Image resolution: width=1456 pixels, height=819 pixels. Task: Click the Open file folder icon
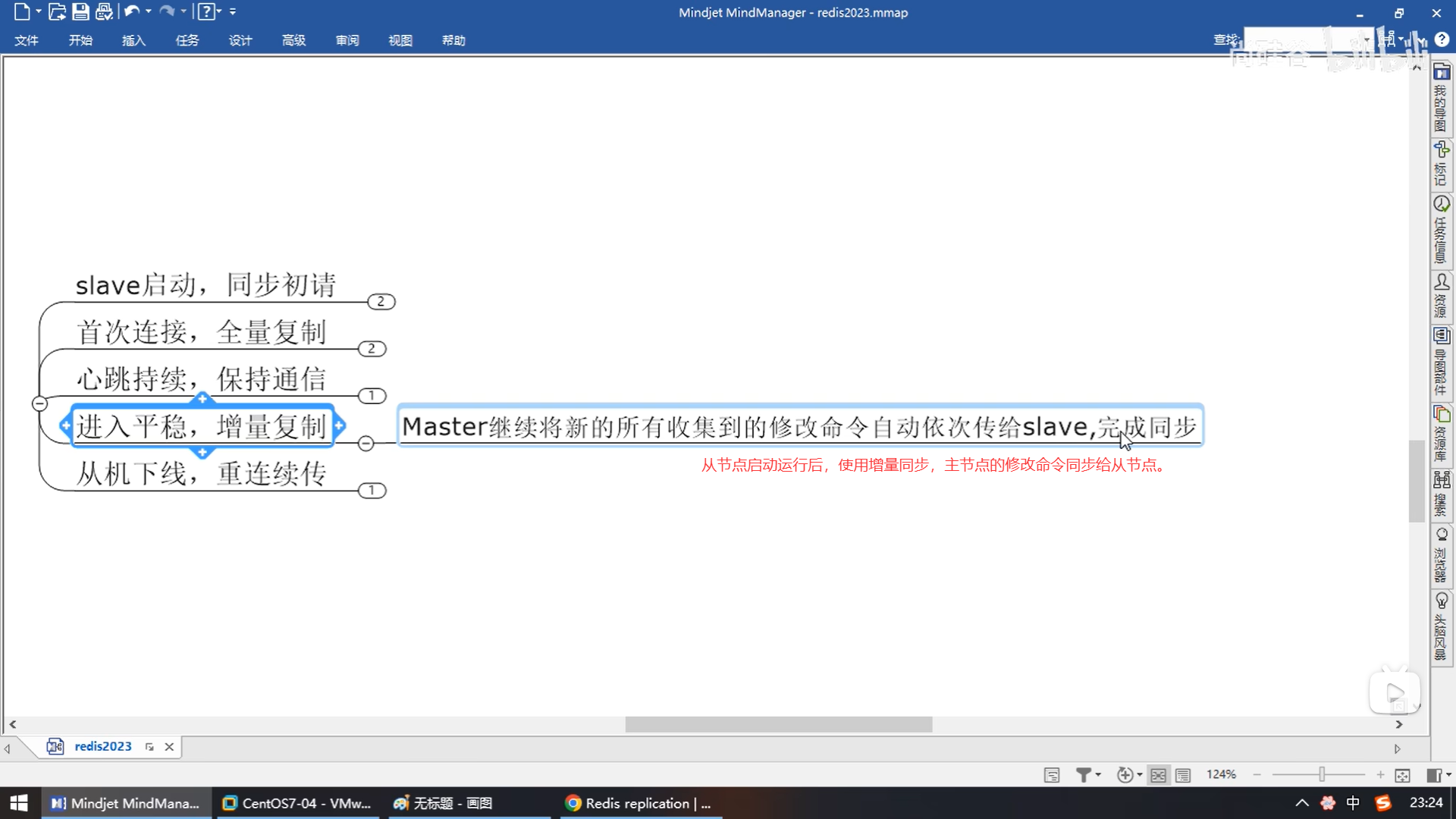click(57, 11)
